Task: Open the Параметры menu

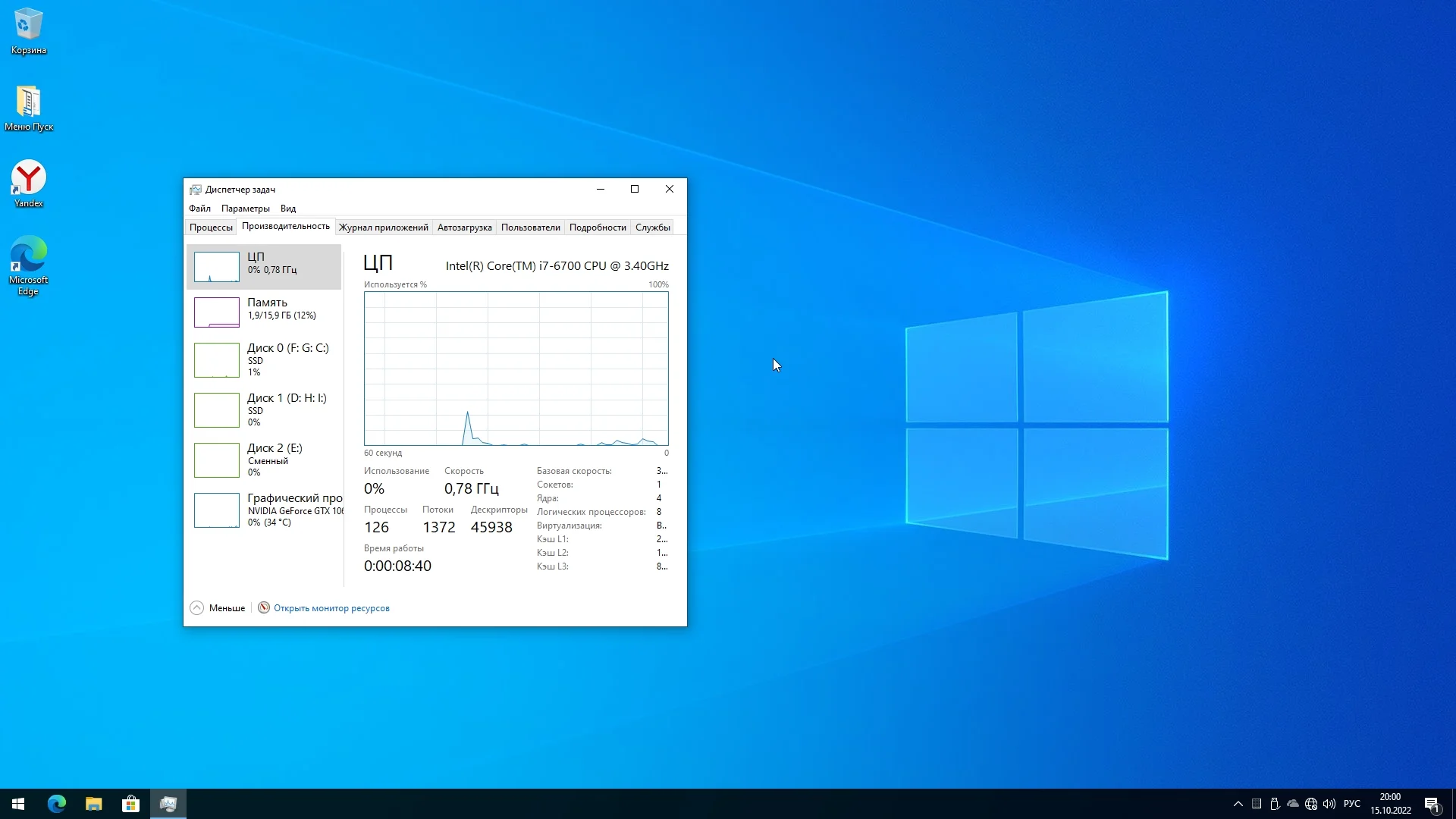Action: coord(245,209)
